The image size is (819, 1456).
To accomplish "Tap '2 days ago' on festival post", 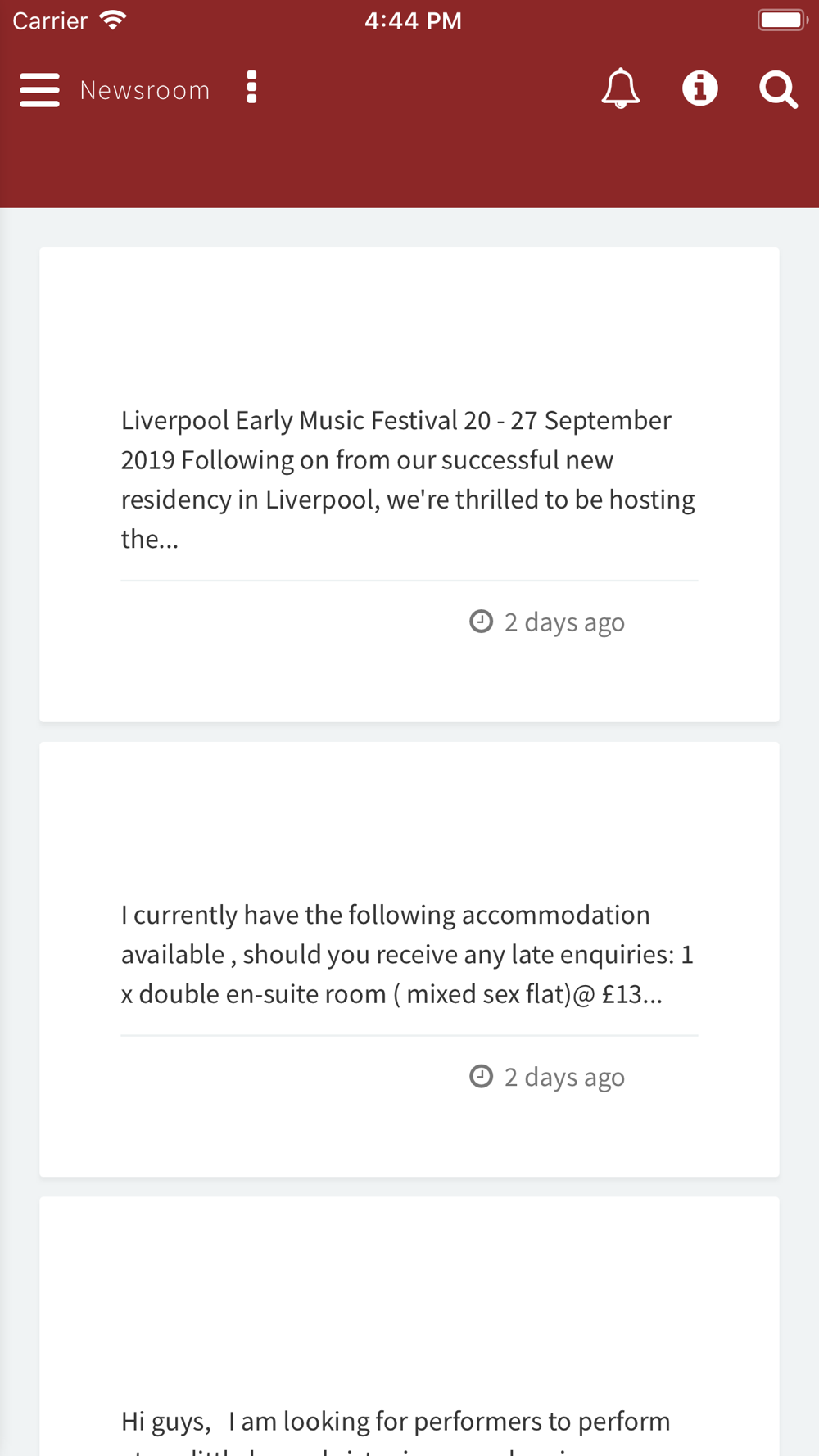I will coord(564,622).
